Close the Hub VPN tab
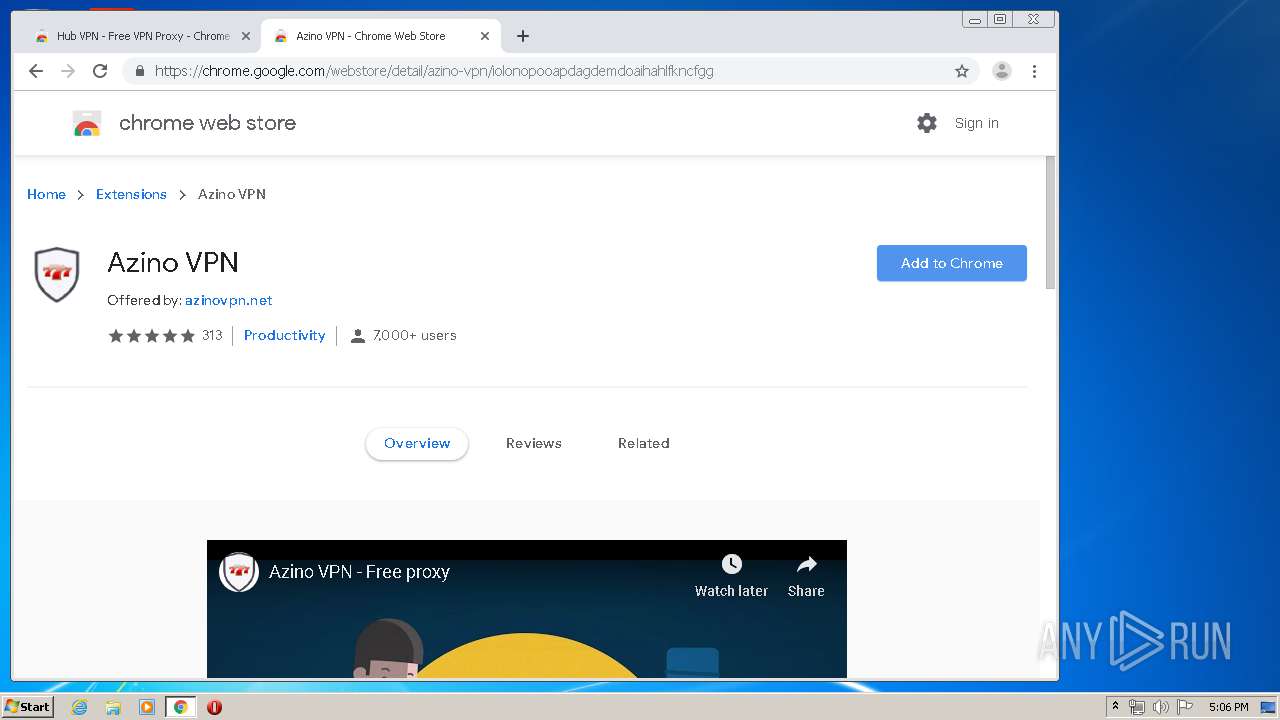The width and height of the screenshot is (1280, 720). pos(246,36)
